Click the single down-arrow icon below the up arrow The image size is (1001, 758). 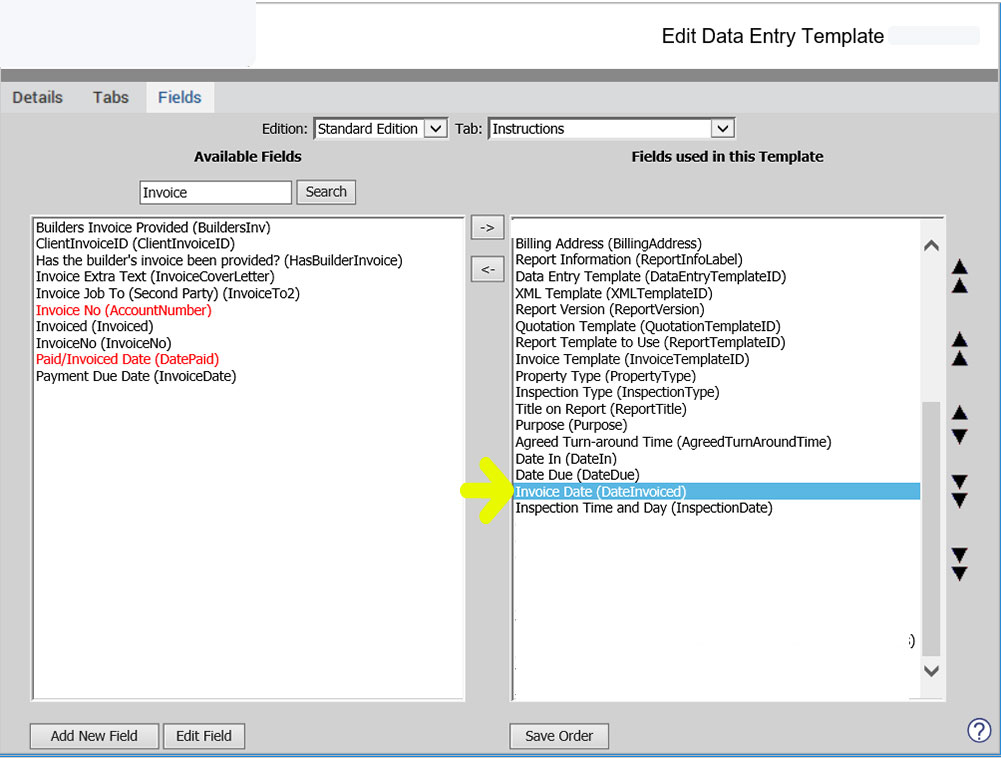960,437
